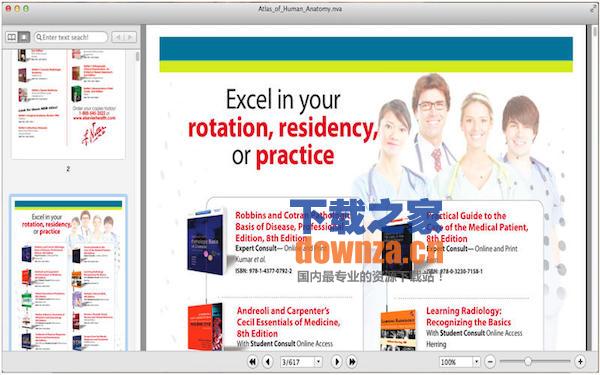Image resolution: width=600 pixels, height=375 pixels.
Task: Click the green zoom window button
Action: [26, 8]
